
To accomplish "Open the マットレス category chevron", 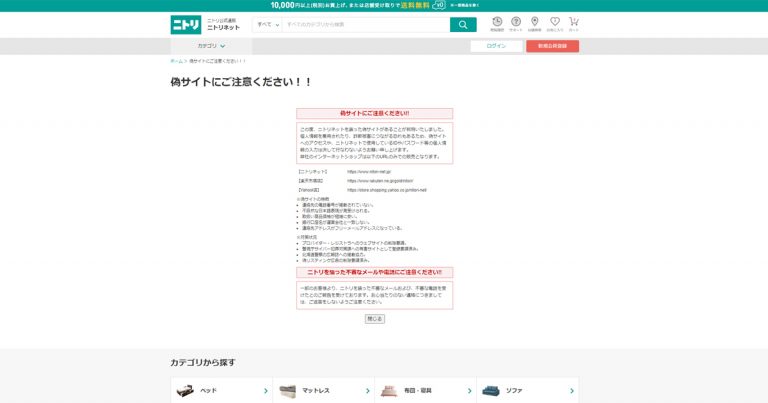I will (x=367, y=391).
